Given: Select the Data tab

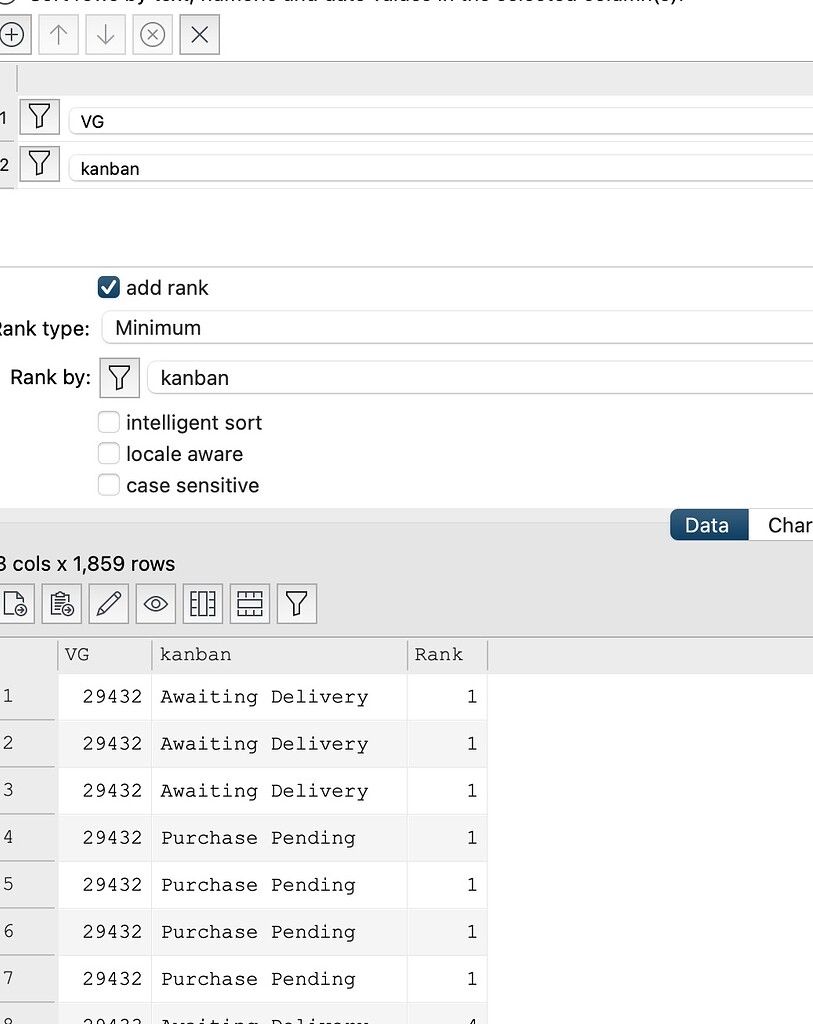Looking at the screenshot, I should 707,524.
